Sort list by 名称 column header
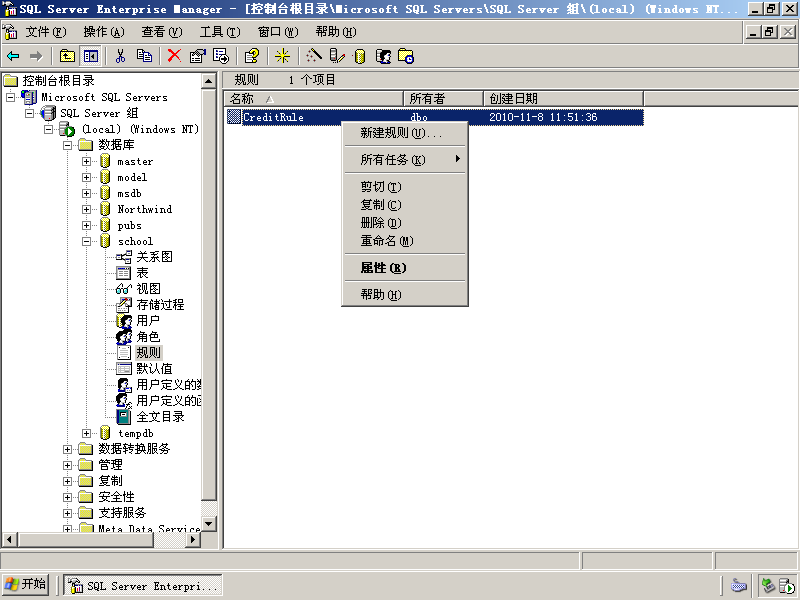 click(x=314, y=98)
